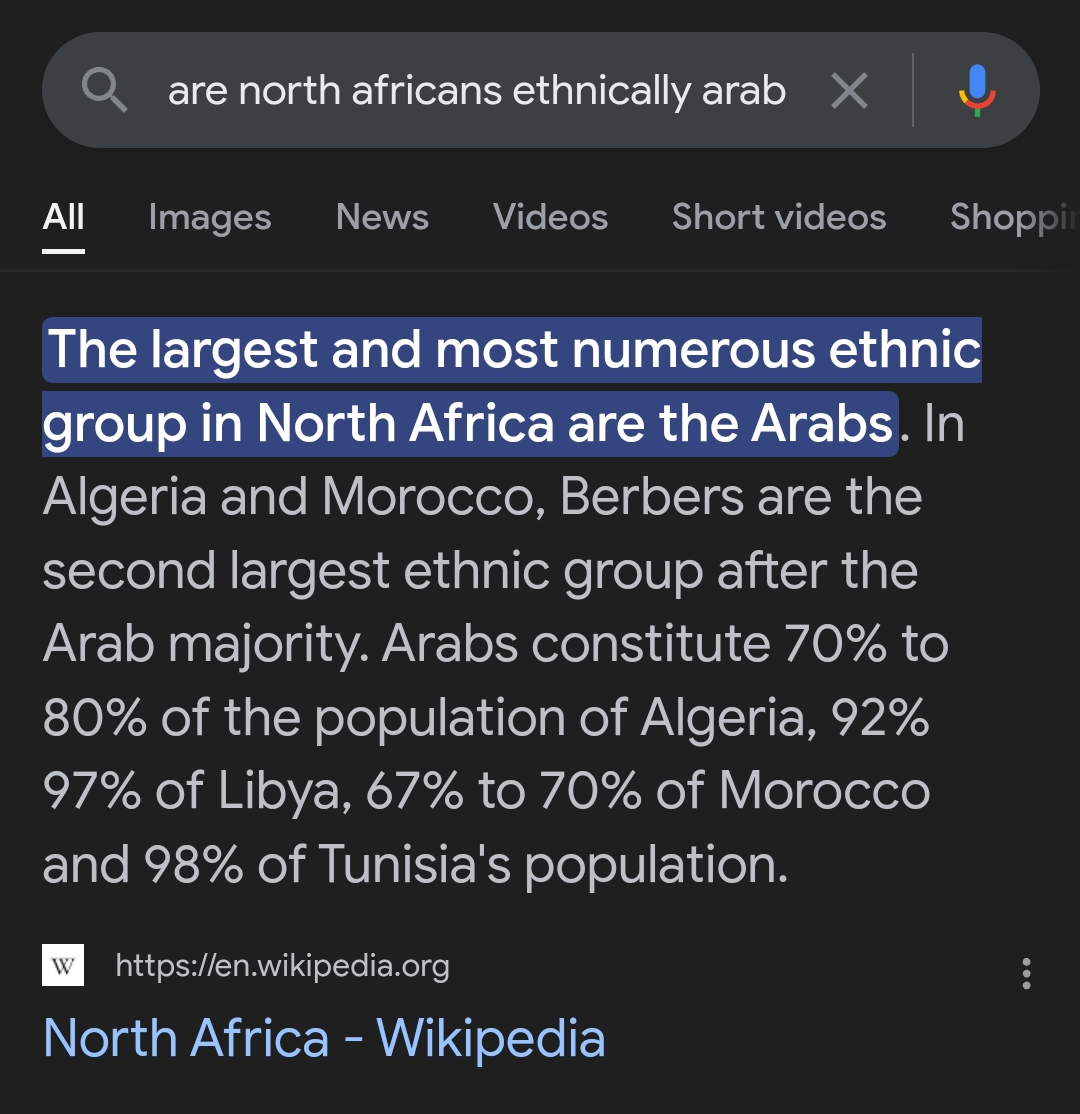Click the magnifying glass search icon
The width and height of the screenshot is (1080, 1114).
point(104,92)
